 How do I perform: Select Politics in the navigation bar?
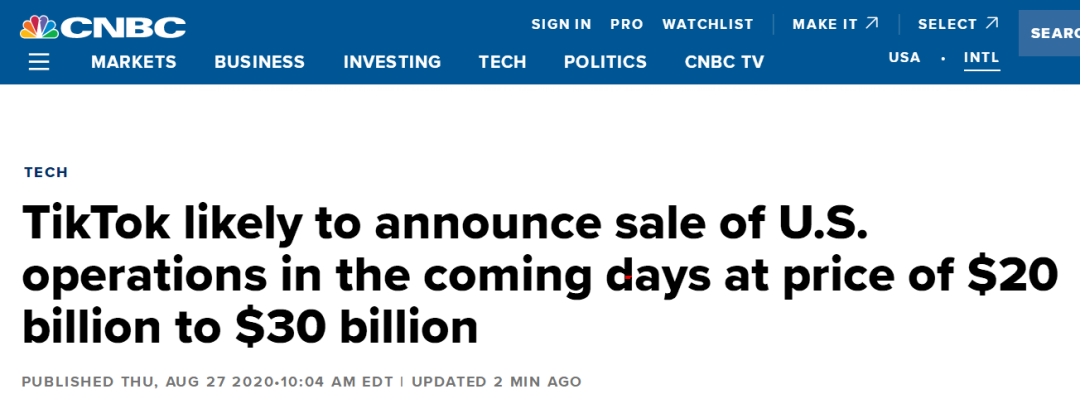605,62
